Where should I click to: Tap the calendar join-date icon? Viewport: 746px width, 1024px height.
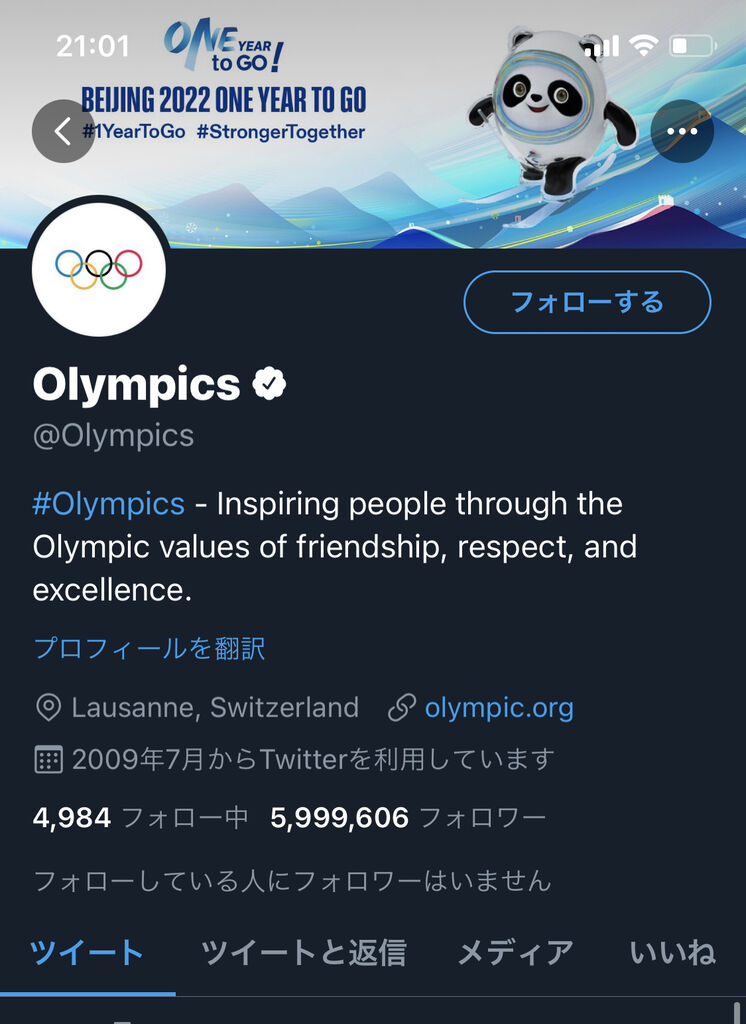click(x=47, y=759)
